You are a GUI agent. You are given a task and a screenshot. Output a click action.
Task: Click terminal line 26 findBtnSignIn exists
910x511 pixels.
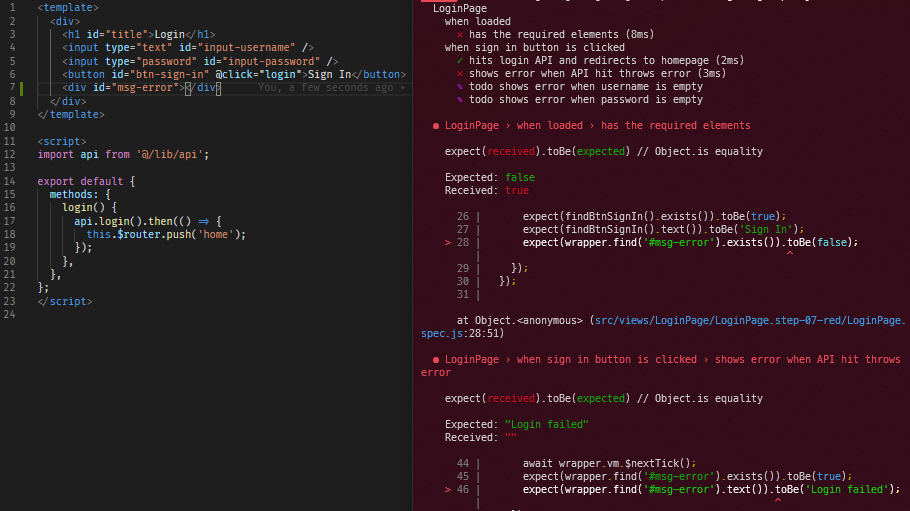click(x=622, y=216)
